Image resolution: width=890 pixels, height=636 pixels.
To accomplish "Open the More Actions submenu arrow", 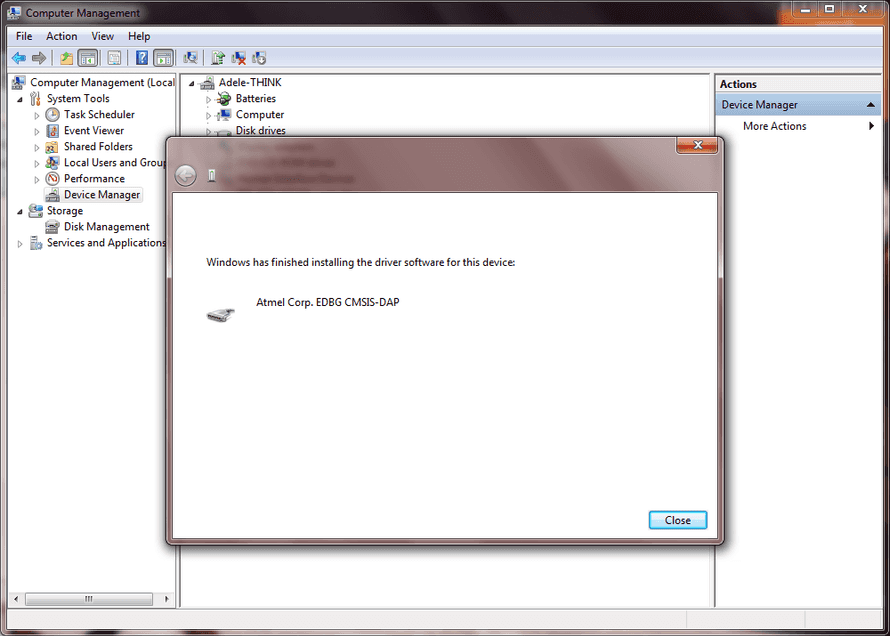I will 872,126.
